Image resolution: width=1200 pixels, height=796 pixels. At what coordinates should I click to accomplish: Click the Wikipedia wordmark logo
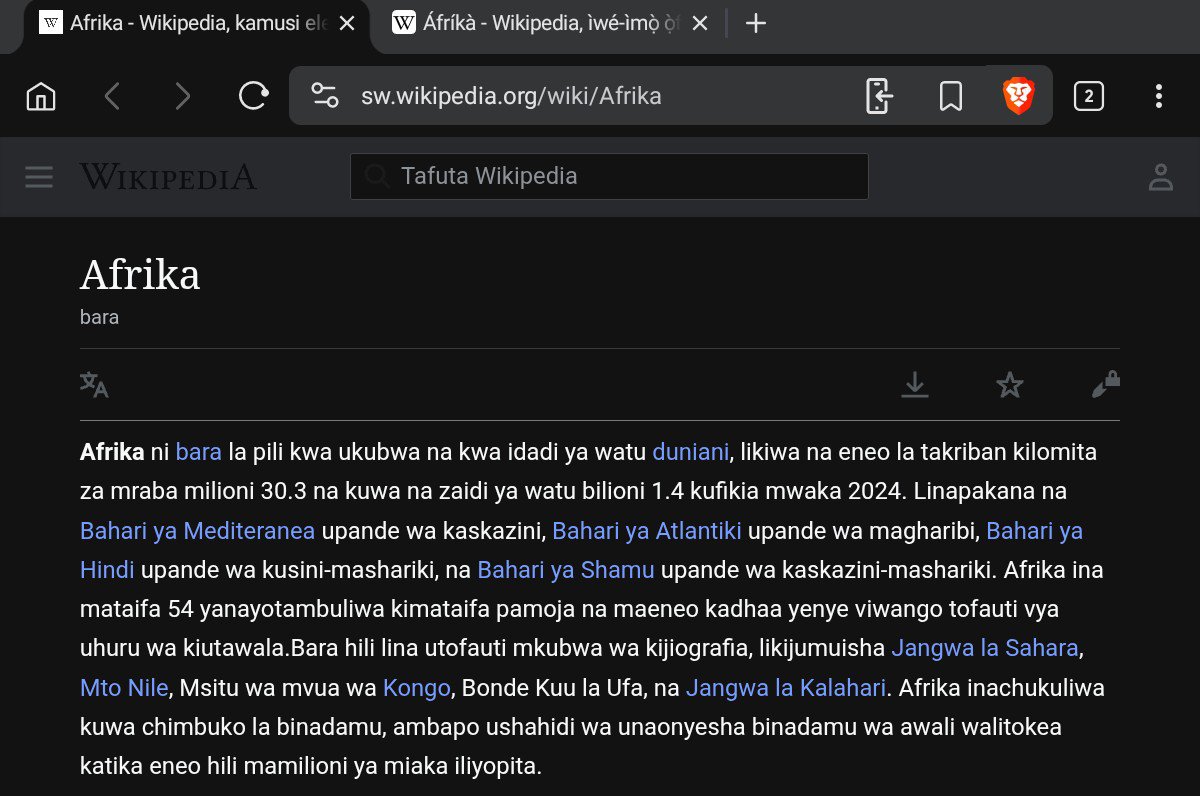(168, 177)
